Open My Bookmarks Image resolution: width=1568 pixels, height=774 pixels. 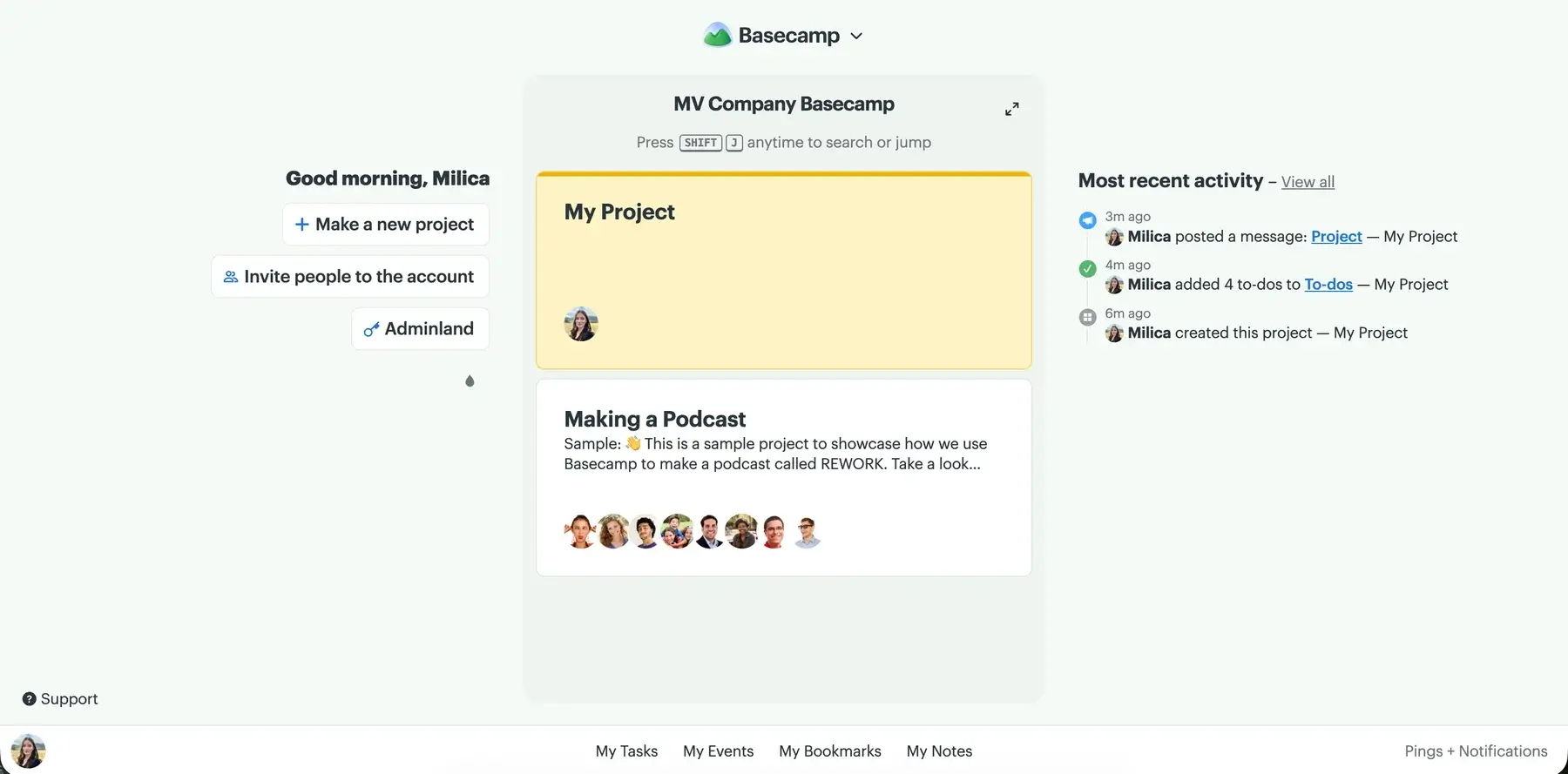click(x=830, y=751)
